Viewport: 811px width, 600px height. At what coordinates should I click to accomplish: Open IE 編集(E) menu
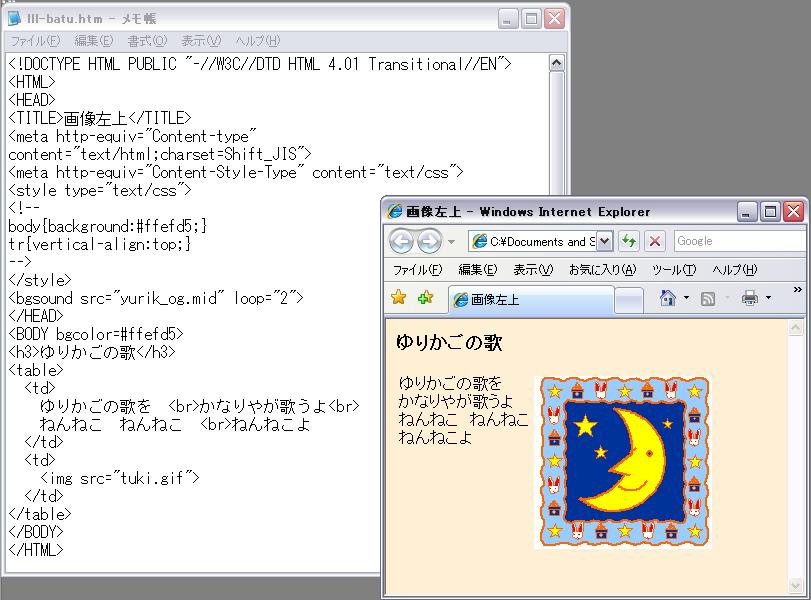[x=477, y=269]
